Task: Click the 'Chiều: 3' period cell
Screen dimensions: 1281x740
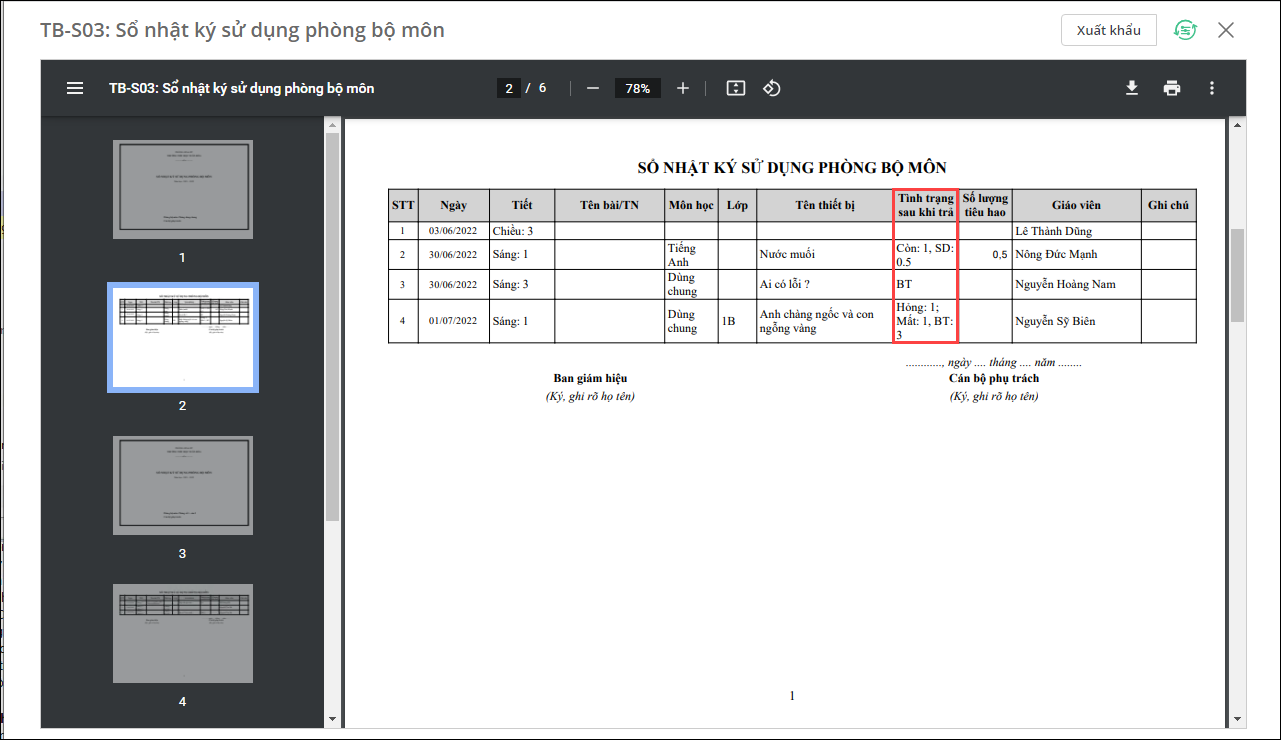Action: 522,231
